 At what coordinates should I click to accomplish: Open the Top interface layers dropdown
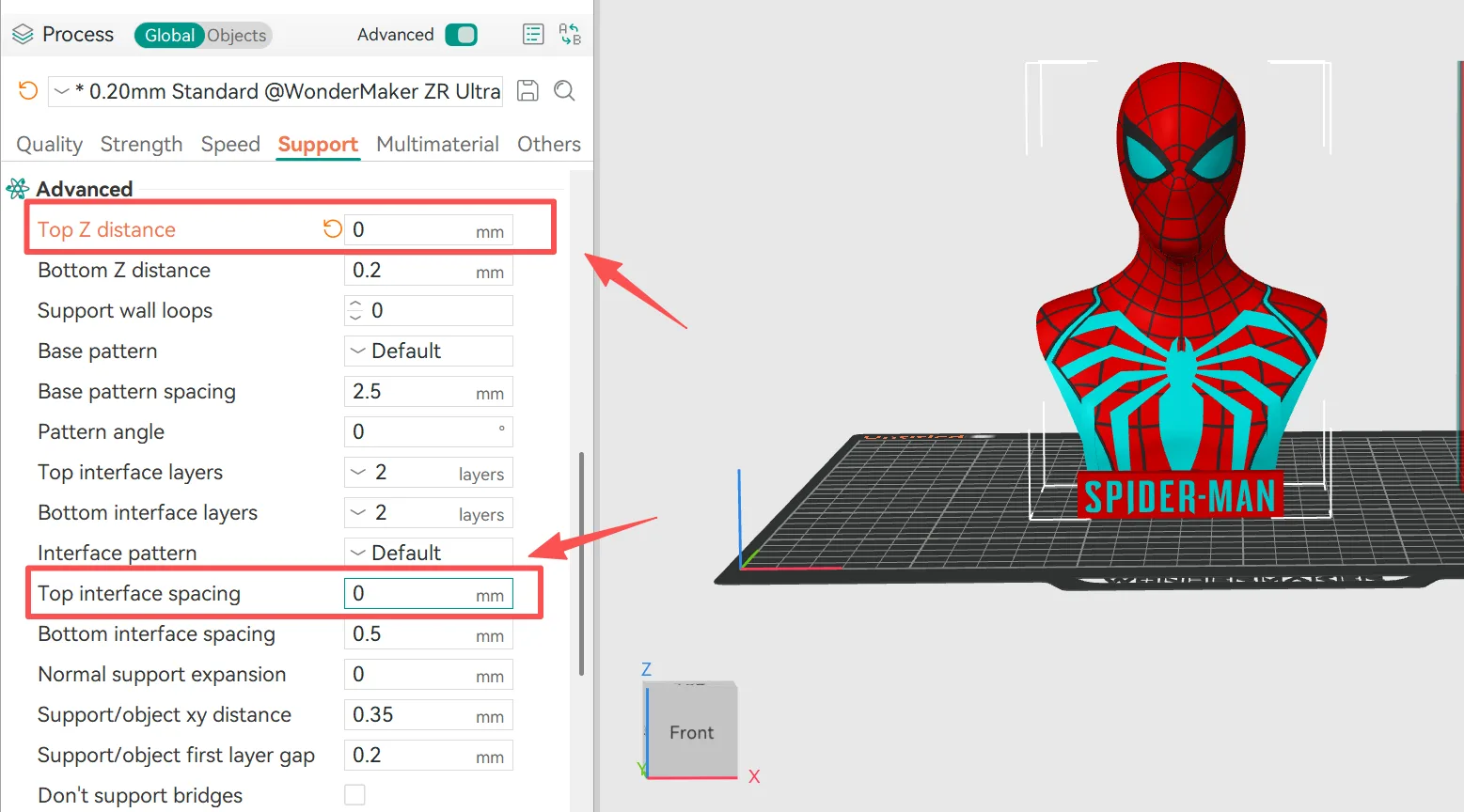pos(429,472)
